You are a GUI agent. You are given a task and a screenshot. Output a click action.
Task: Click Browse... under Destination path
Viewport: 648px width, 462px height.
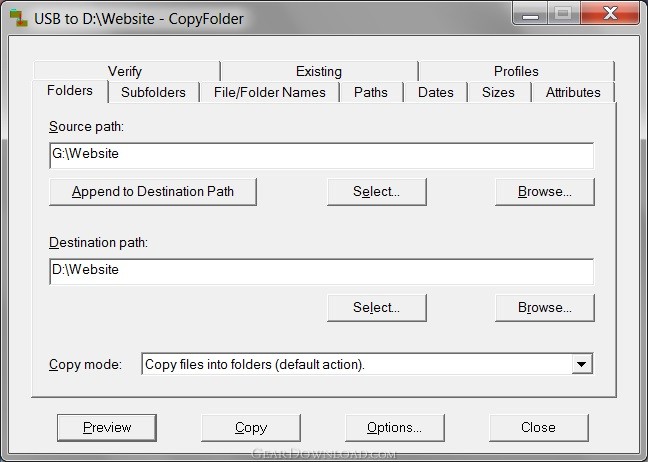pos(545,308)
